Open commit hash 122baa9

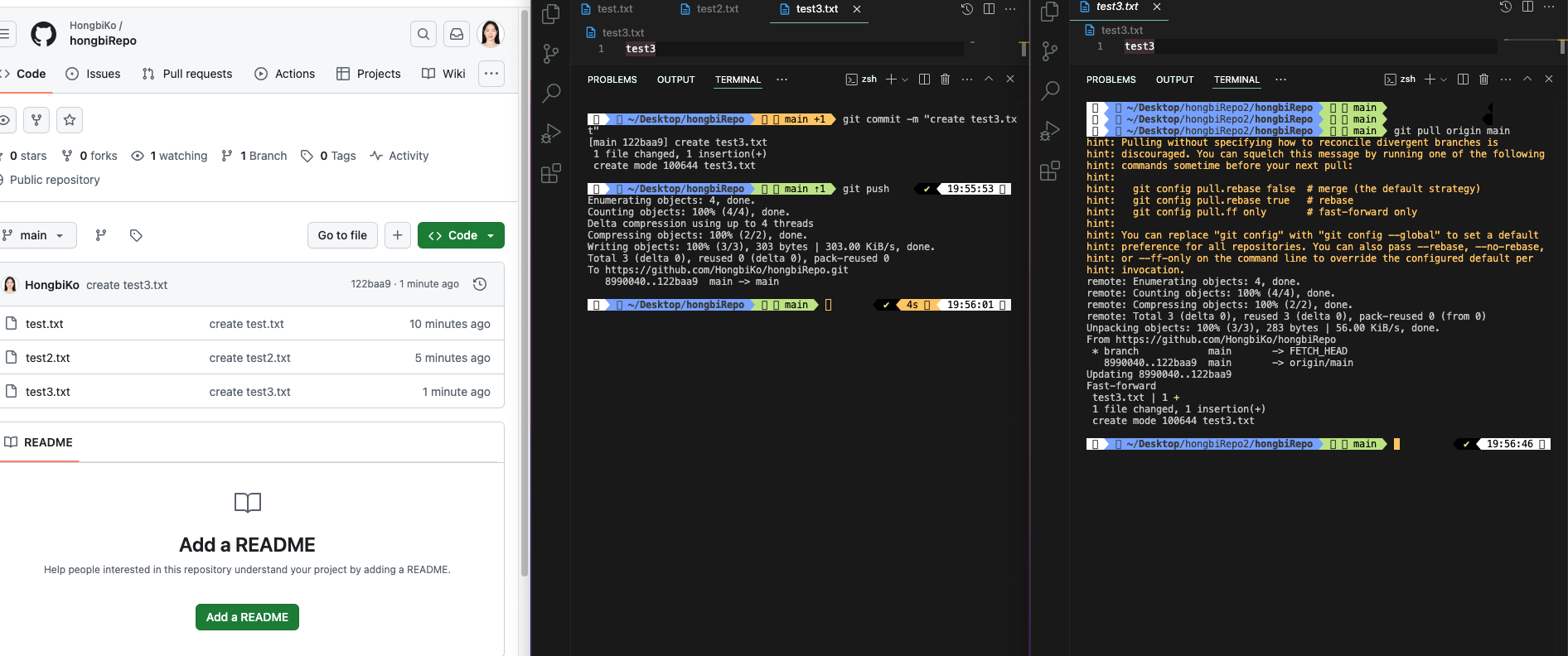[370, 284]
